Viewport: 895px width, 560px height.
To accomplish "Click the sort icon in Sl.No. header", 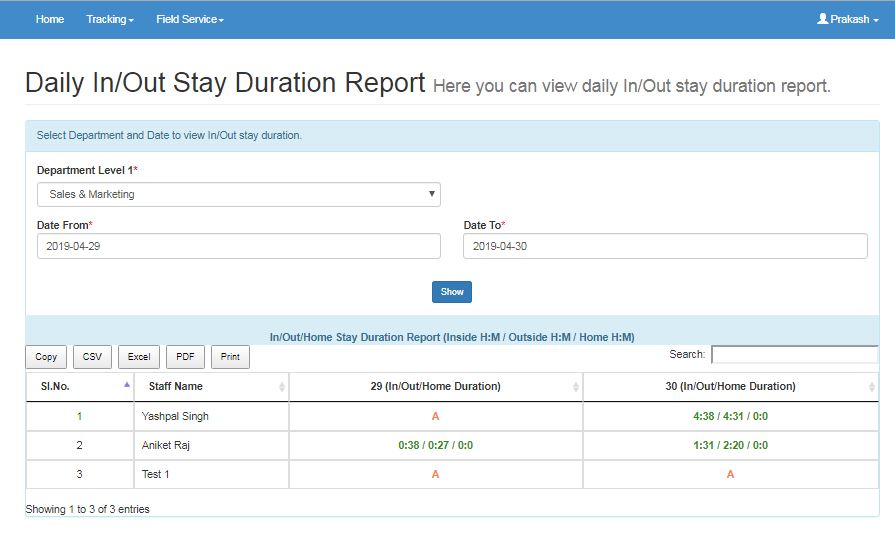I will 127,386.
